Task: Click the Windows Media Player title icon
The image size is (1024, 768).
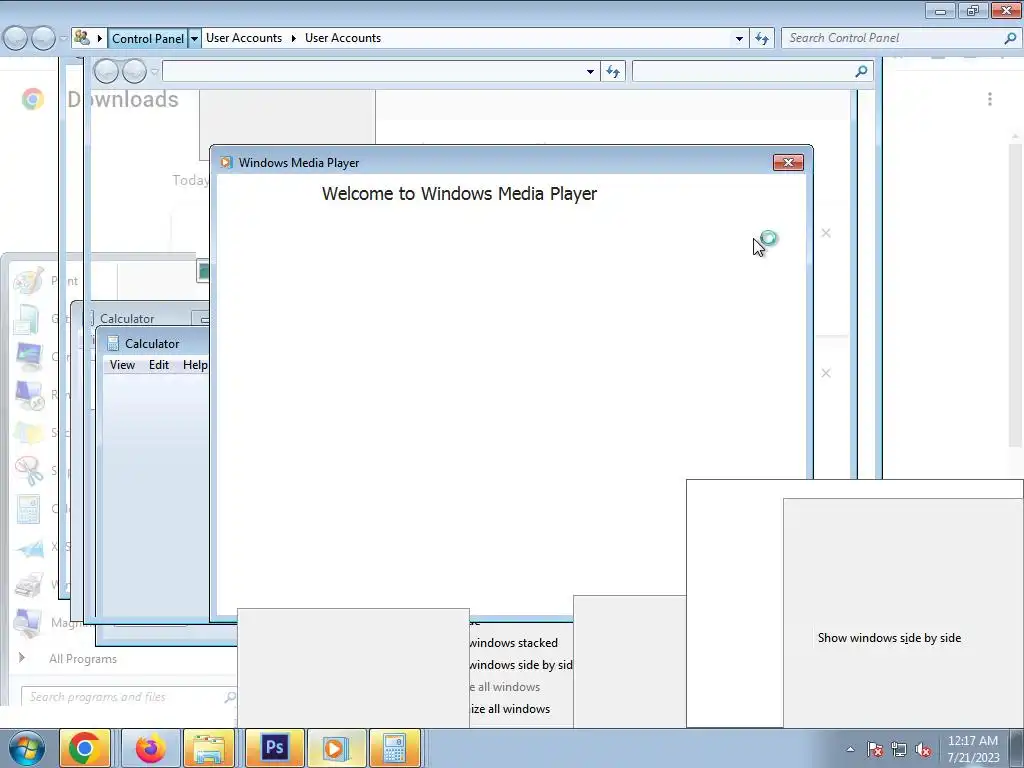Action: (x=226, y=163)
